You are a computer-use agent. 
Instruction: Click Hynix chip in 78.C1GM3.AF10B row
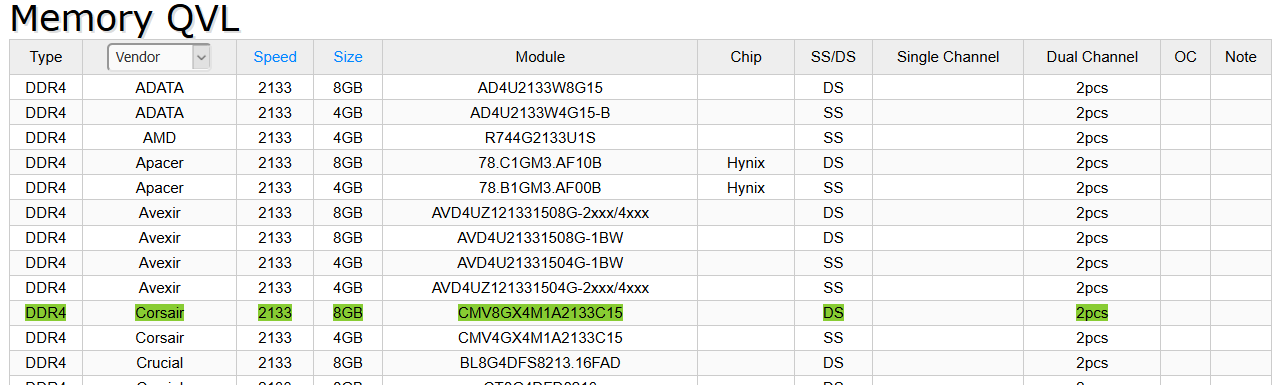746,163
